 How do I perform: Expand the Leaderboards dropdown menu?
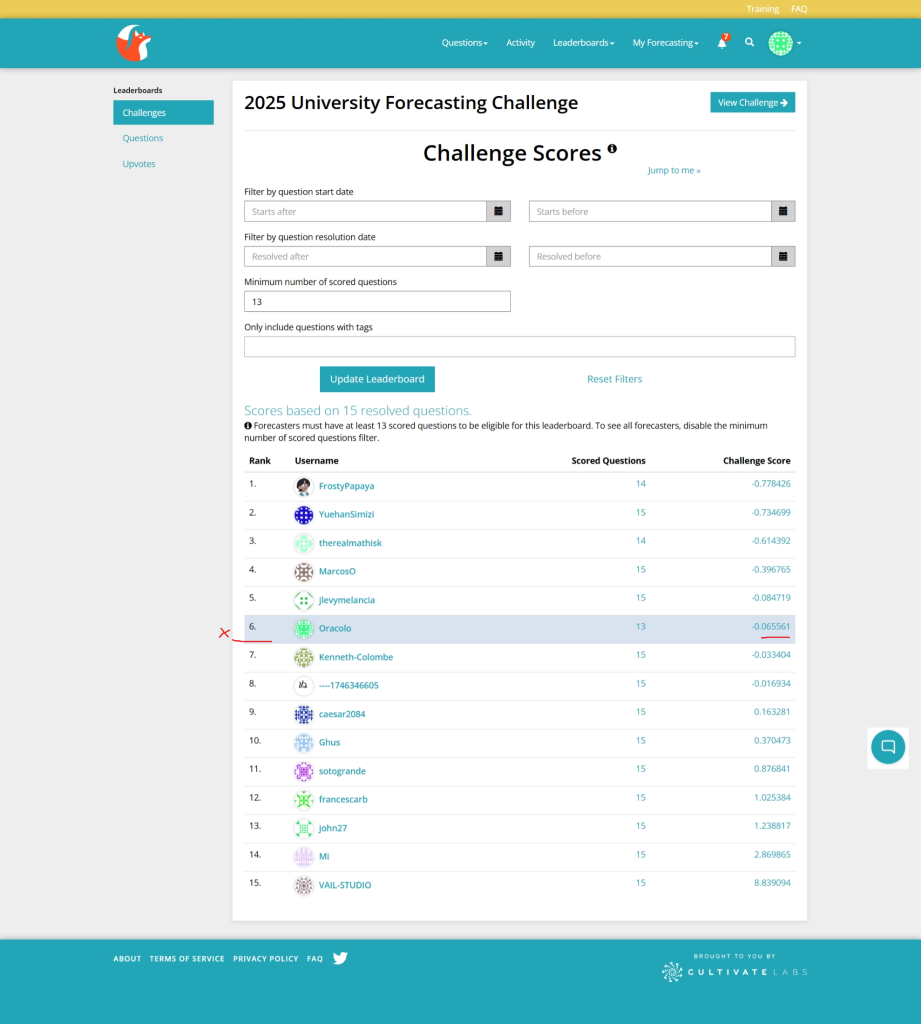coord(583,43)
